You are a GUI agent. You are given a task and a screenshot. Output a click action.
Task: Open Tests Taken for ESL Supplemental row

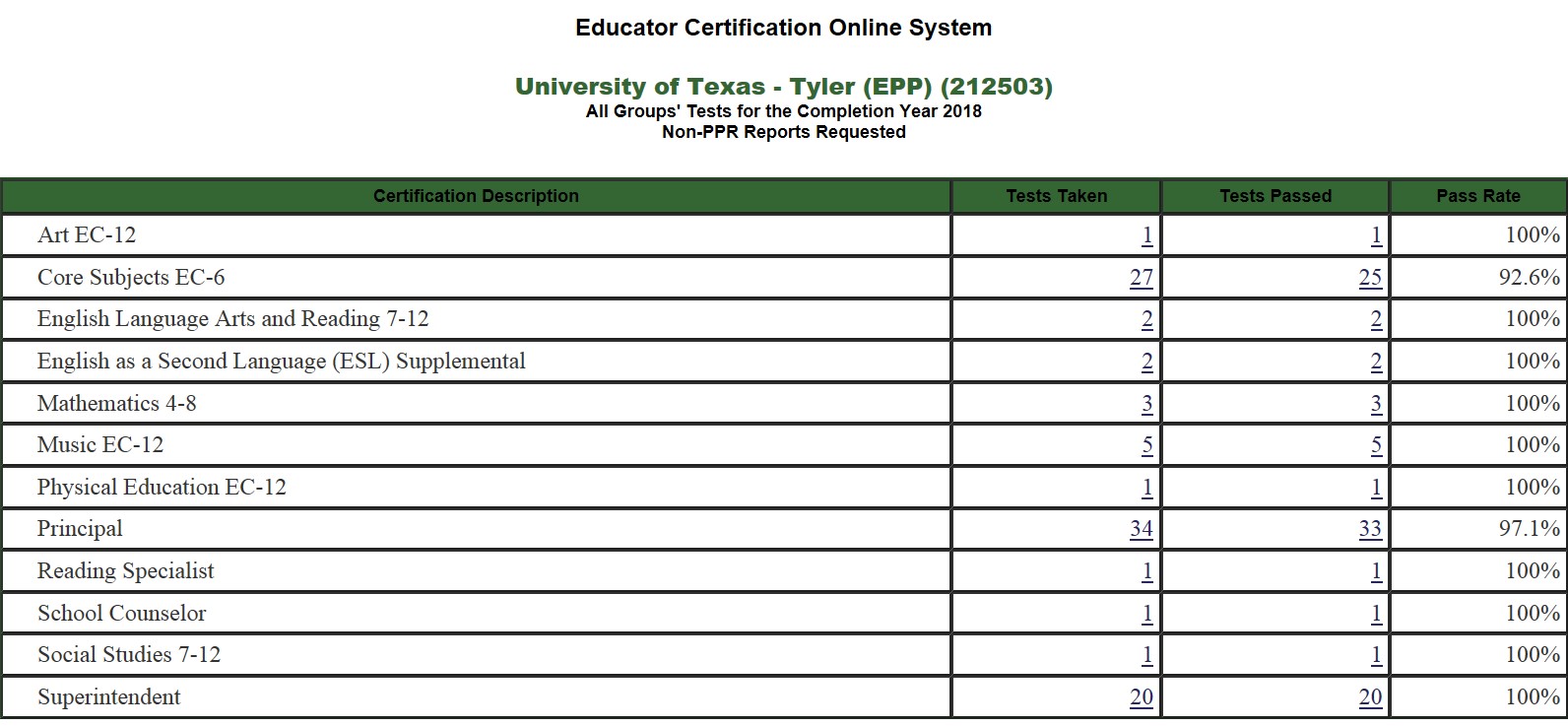(1147, 362)
